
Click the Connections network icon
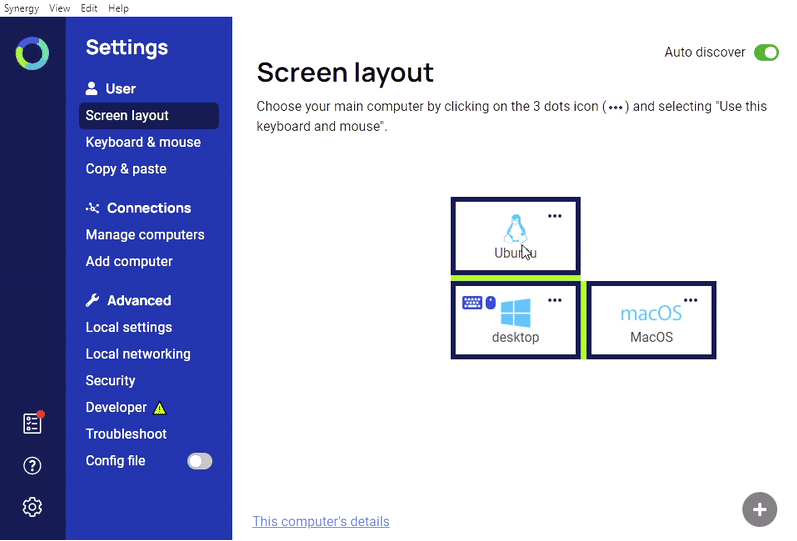(93, 207)
